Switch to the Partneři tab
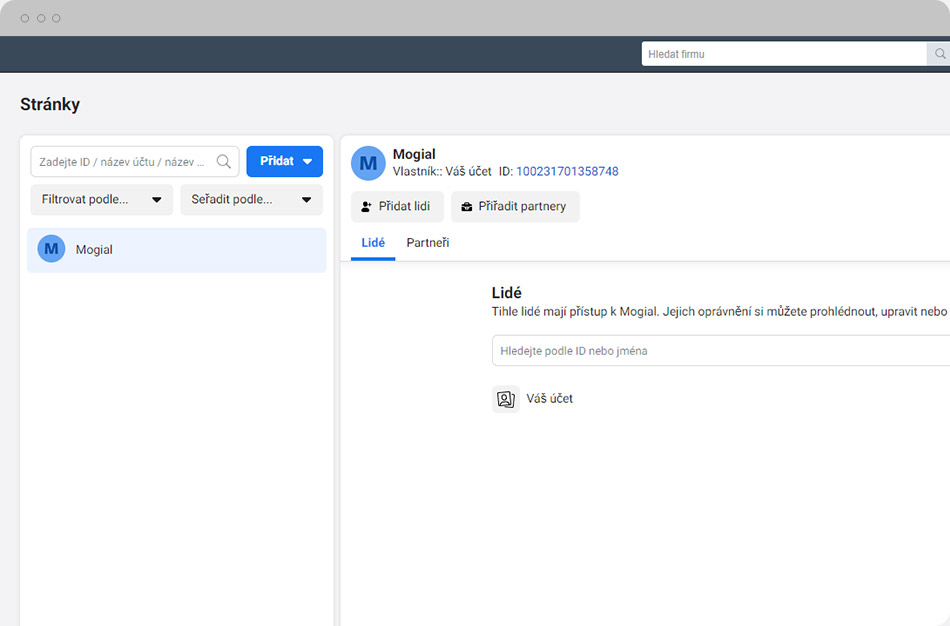This screenshot has width=950, height=626. tap(428, 243)
